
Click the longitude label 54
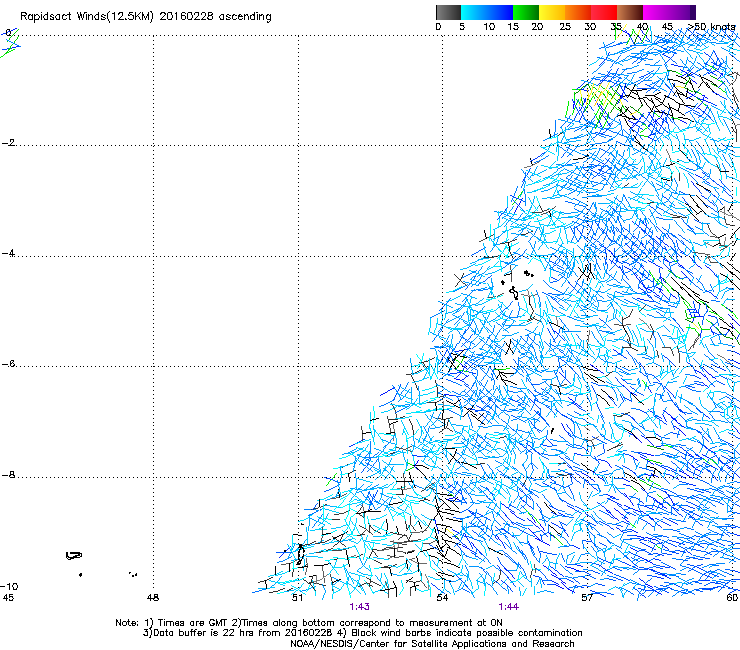[x=442, y=598]
